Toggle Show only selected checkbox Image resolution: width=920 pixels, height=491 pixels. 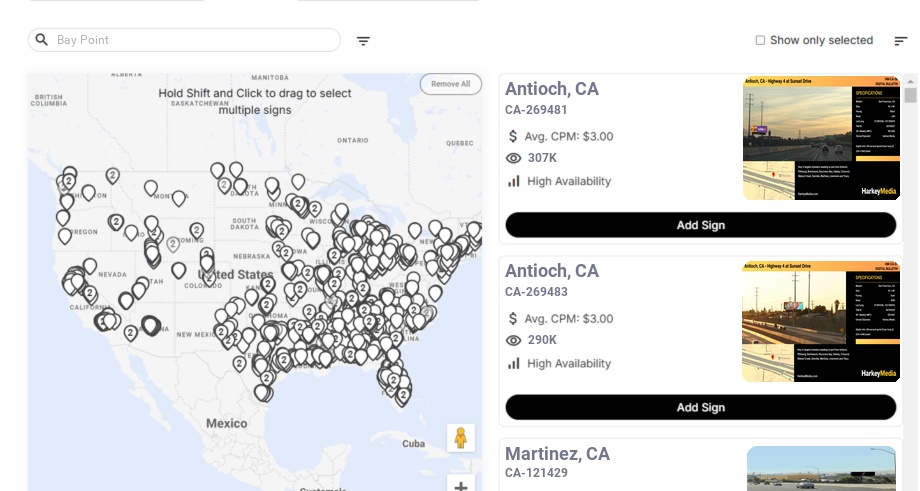tap(760, 40)
